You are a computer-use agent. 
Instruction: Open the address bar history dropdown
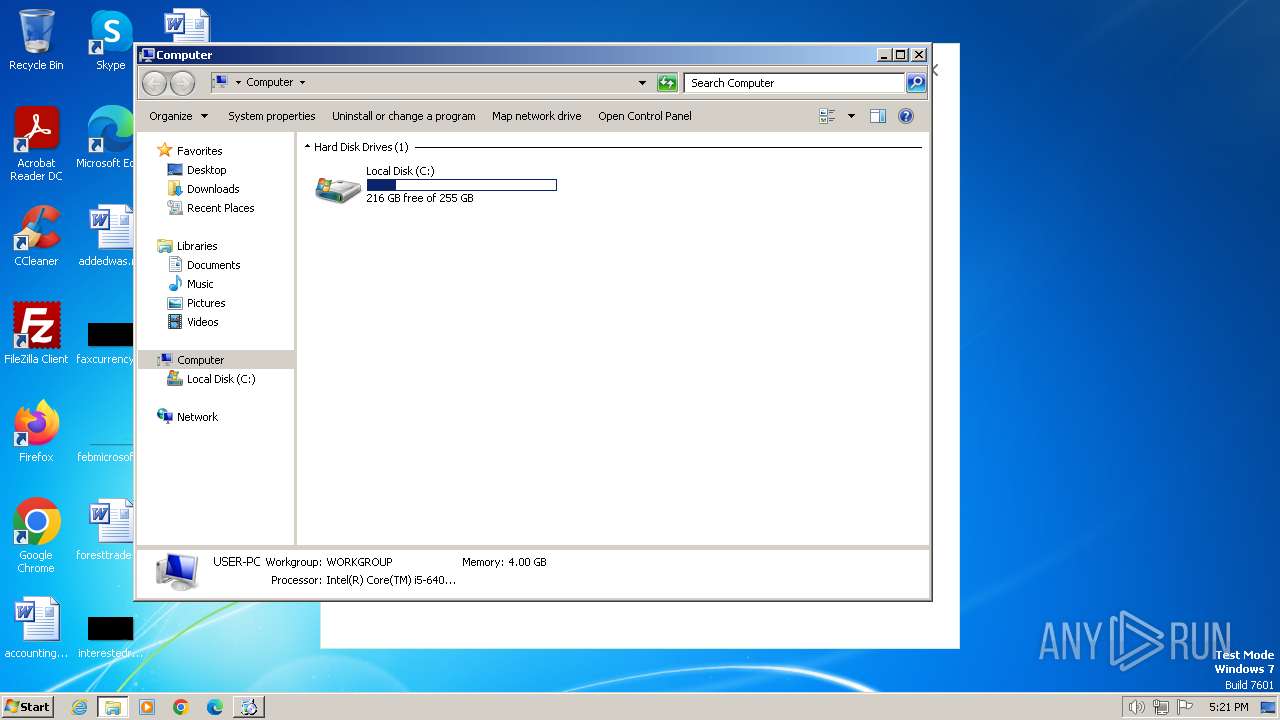[642, 83]
